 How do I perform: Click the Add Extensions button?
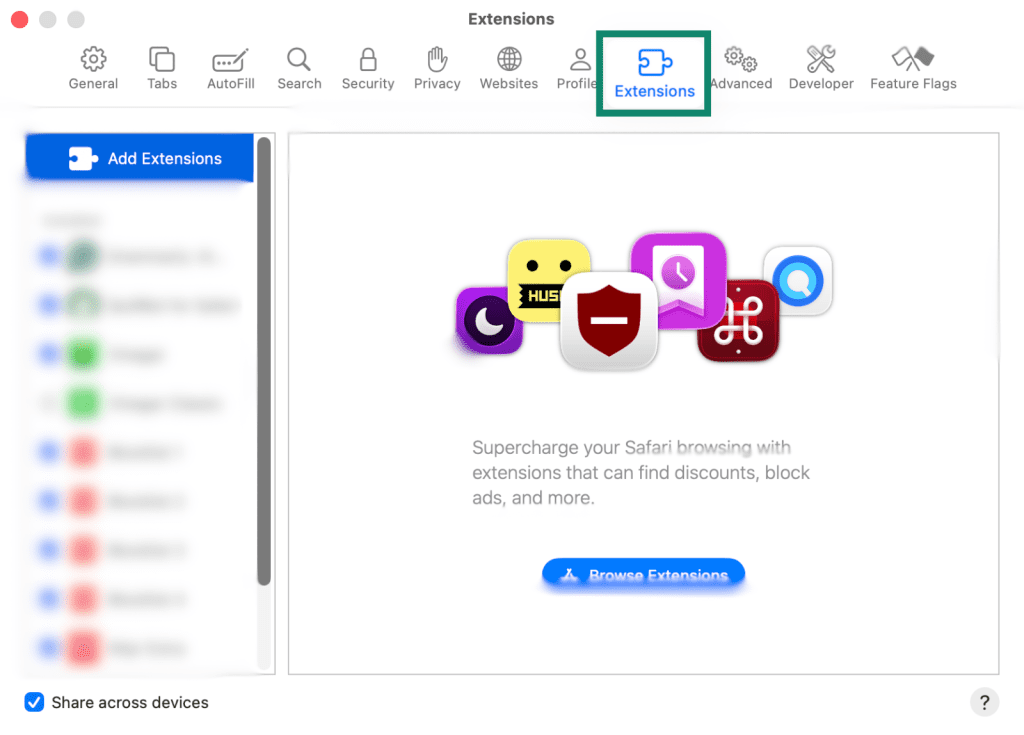click(139, 158)
